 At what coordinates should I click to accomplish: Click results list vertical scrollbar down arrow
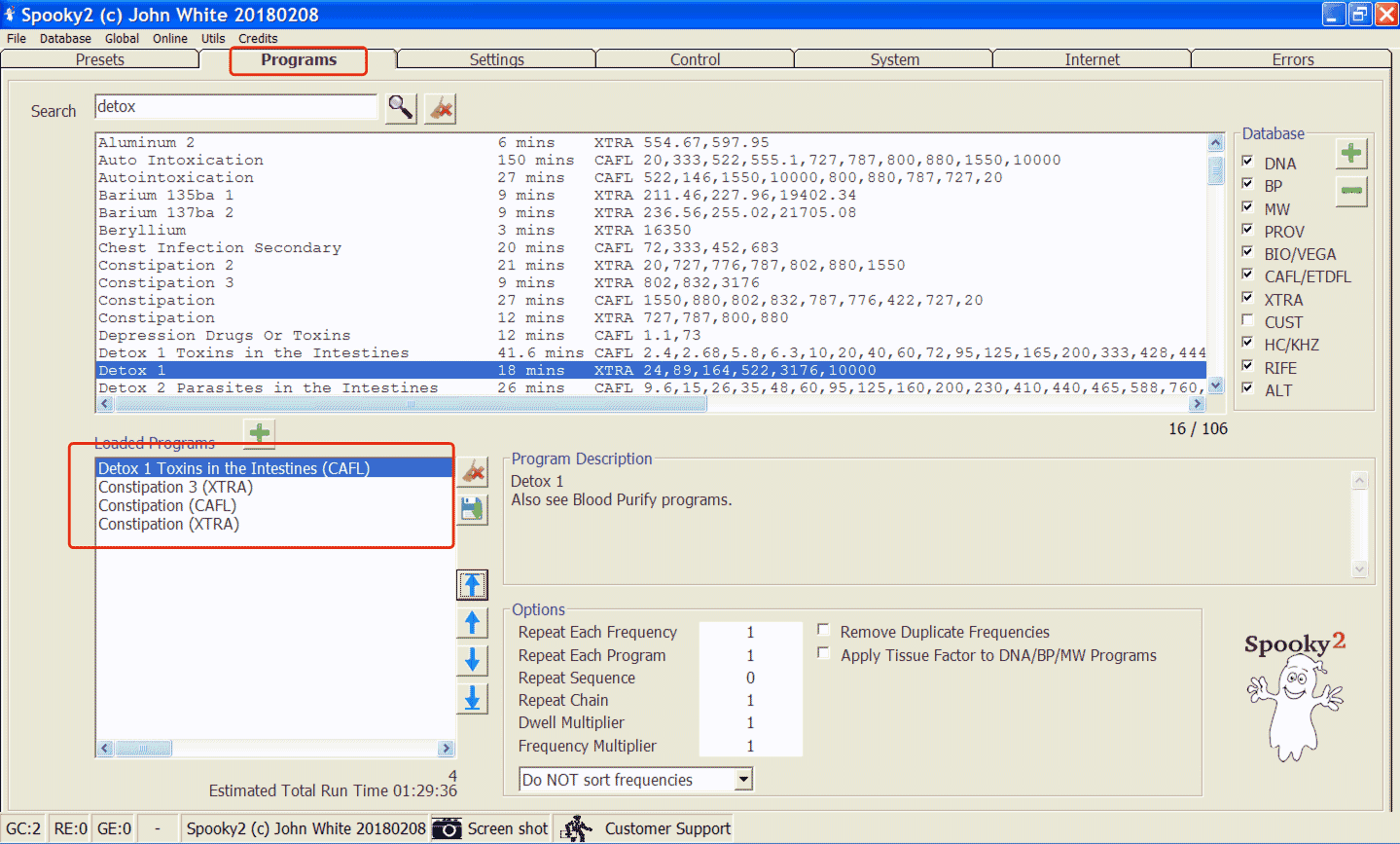1215,386
